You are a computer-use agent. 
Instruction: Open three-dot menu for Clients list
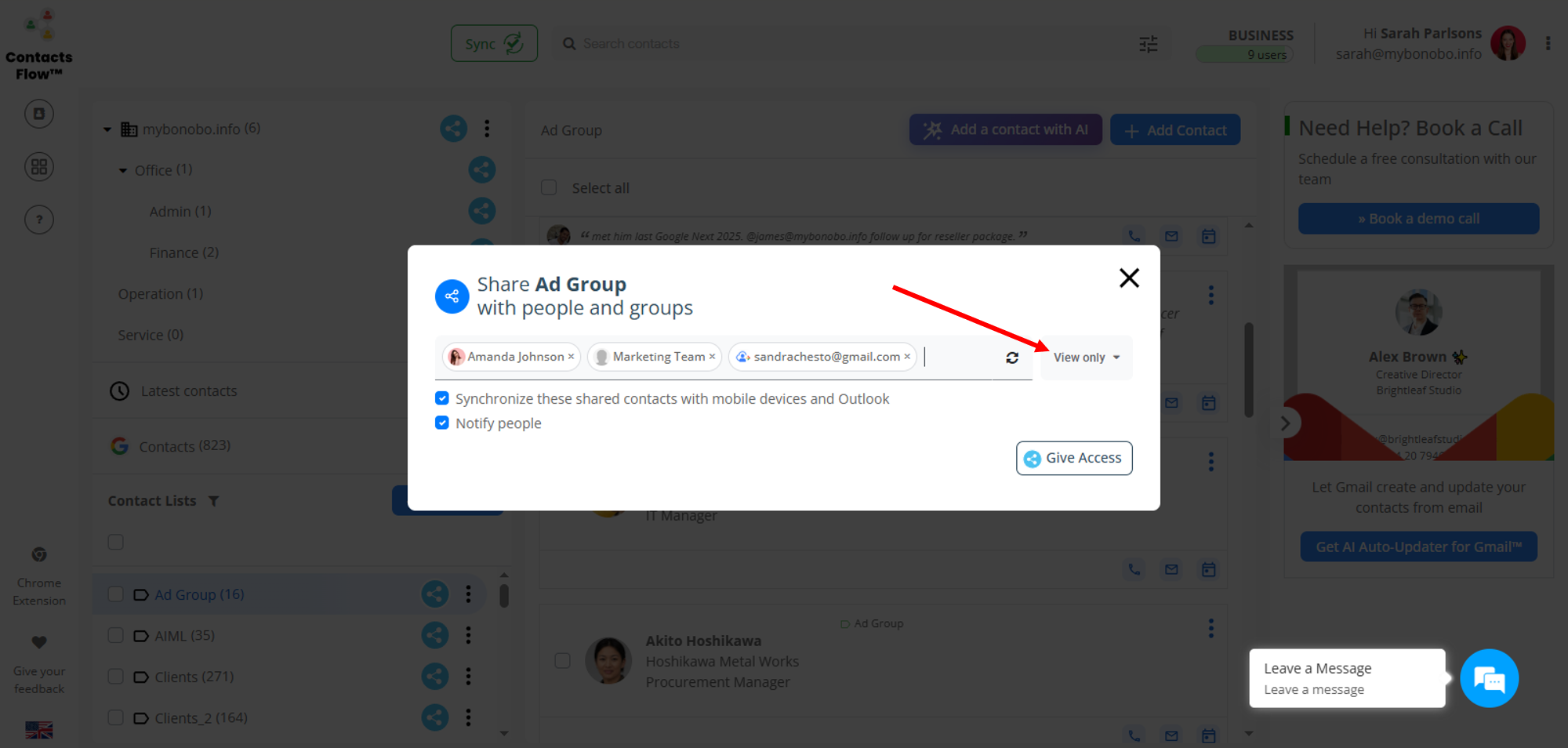[468, 677]
